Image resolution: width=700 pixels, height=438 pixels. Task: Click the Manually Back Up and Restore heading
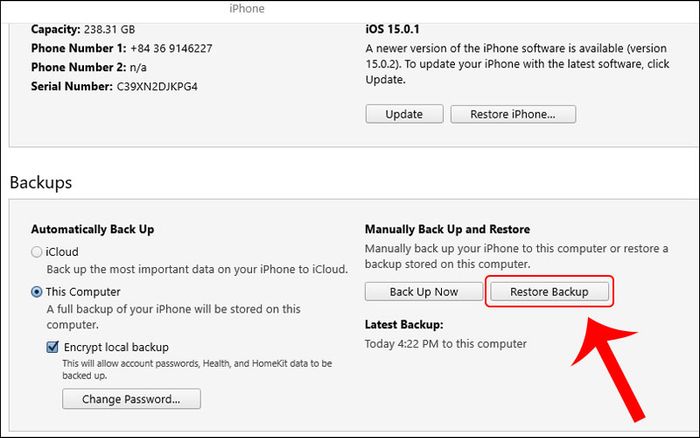point(447,229)
